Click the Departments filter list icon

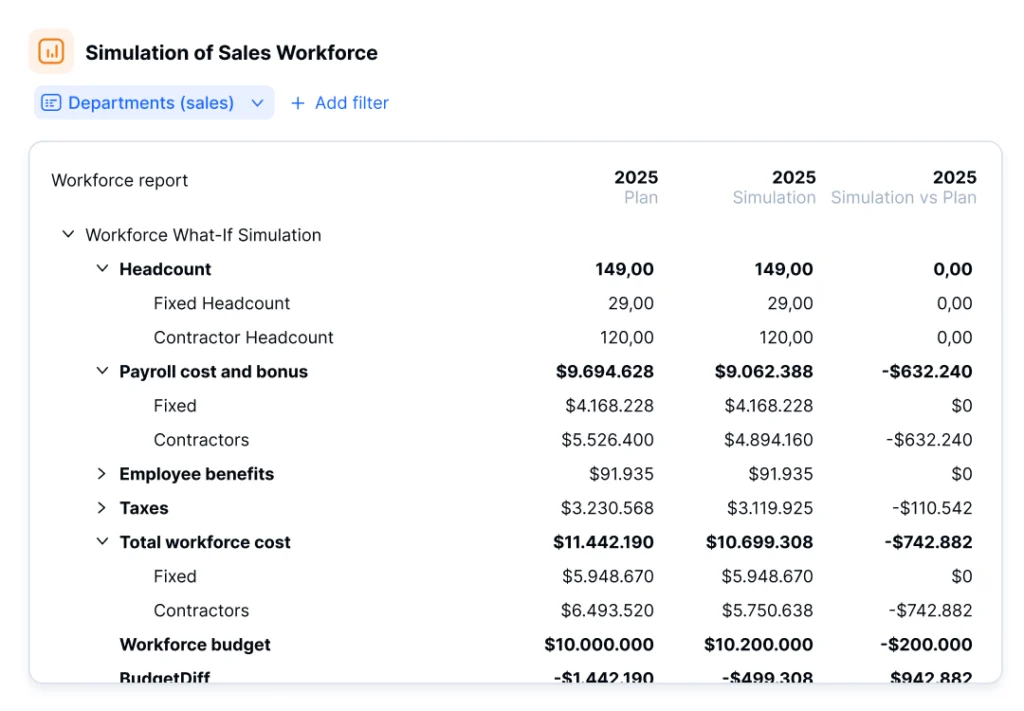coord(51,103)
